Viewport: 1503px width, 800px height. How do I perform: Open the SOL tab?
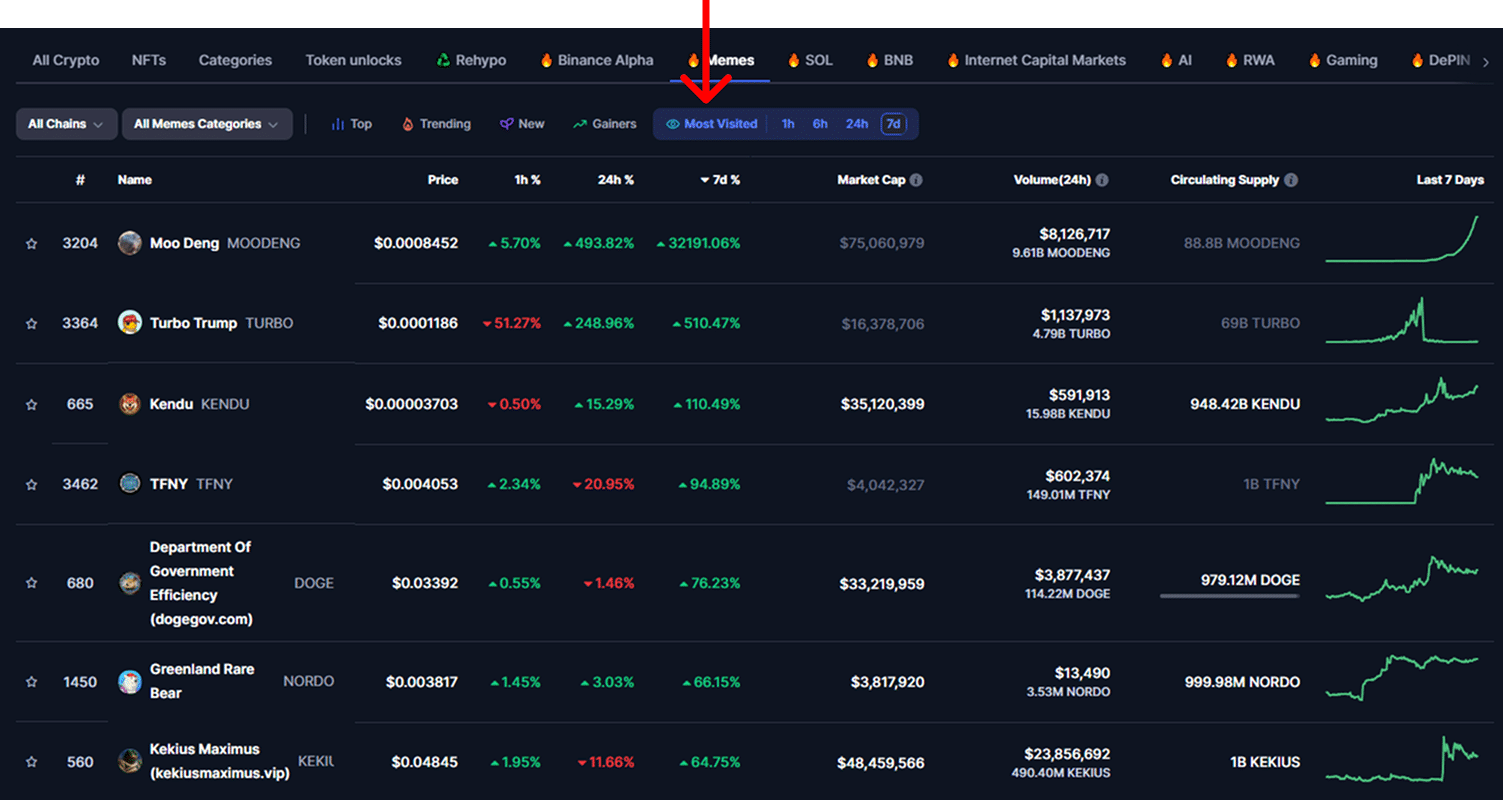[810, 60]
